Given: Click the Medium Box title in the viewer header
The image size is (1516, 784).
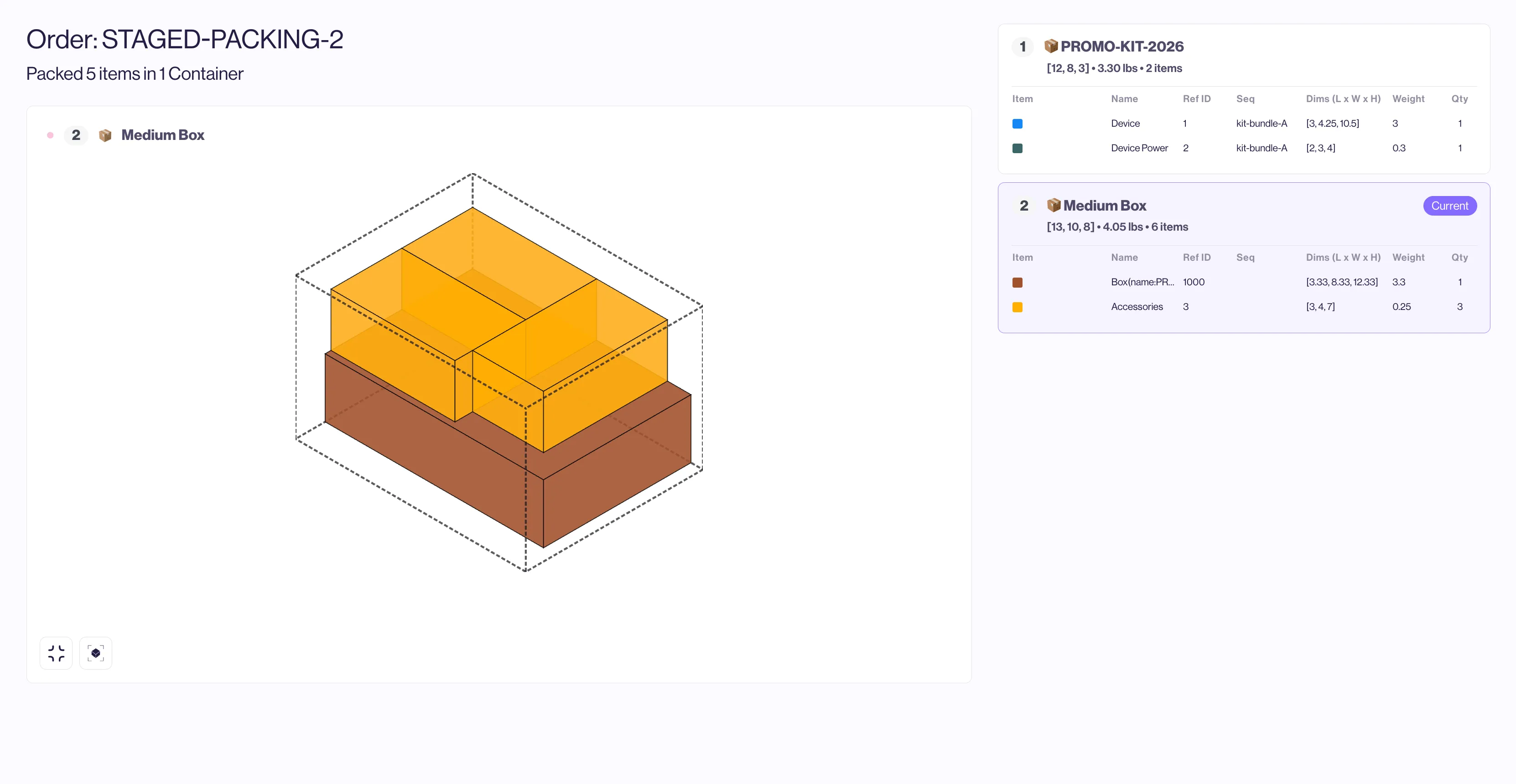Looking at the screenshot, I should pyautogui.click(x=163, y=135).
